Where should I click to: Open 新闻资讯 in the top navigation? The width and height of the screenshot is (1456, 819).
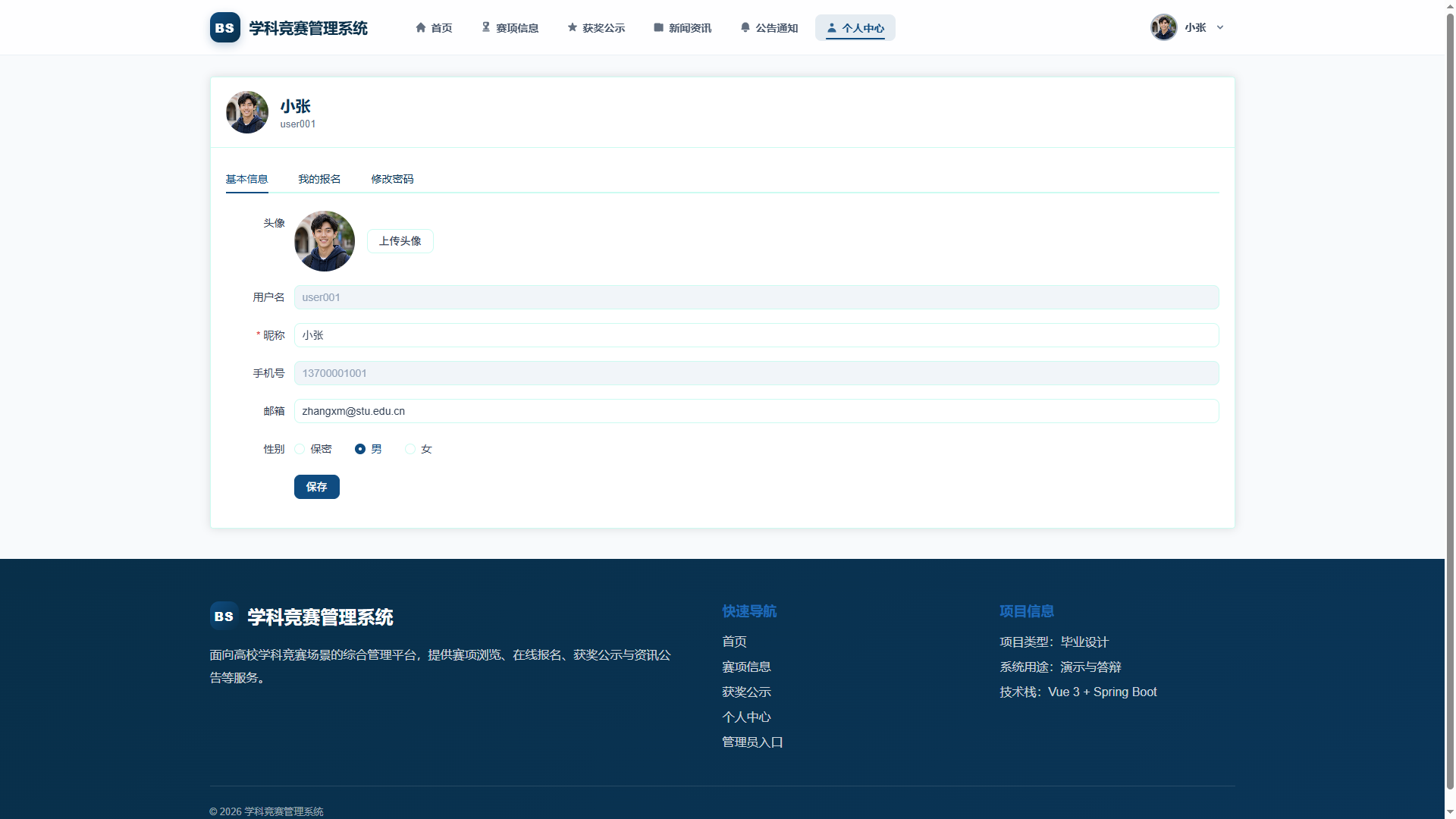click(x=682, y=28)
